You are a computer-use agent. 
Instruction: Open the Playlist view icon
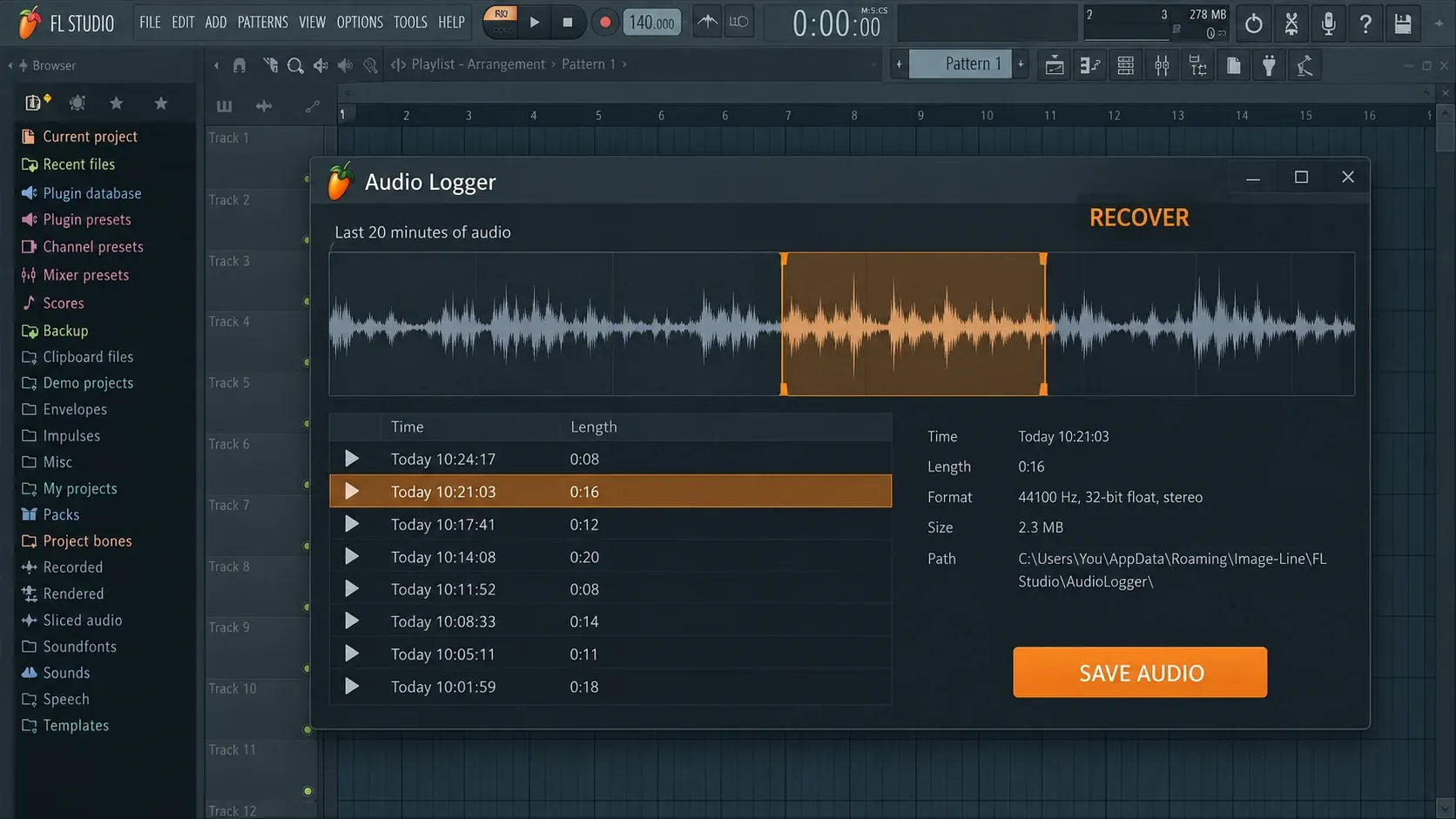pos(1055,65)
